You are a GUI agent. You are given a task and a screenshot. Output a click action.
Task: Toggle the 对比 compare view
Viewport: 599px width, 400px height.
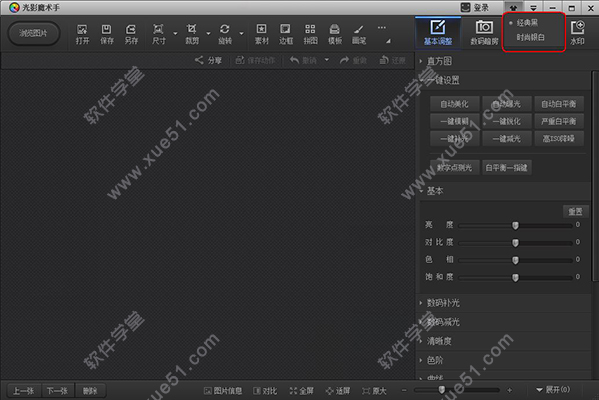coord(265,390)
